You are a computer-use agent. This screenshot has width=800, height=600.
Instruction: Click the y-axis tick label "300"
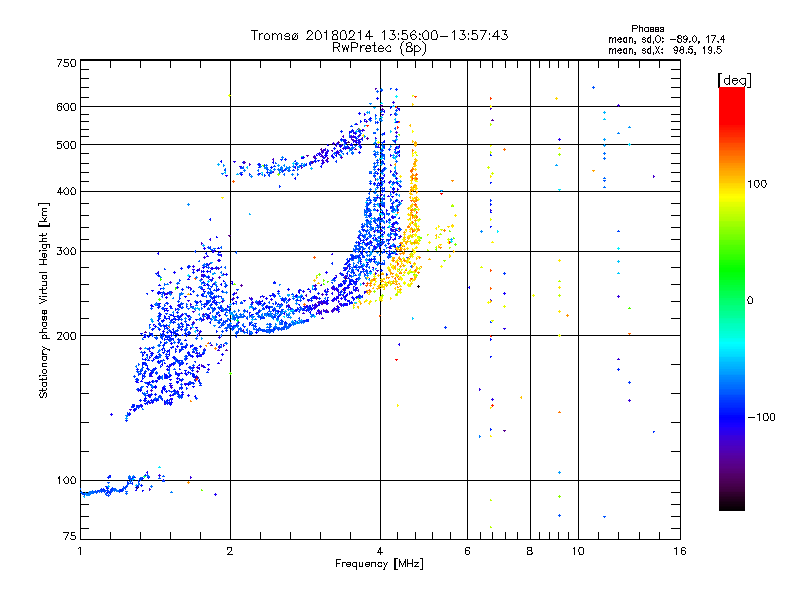66,252
